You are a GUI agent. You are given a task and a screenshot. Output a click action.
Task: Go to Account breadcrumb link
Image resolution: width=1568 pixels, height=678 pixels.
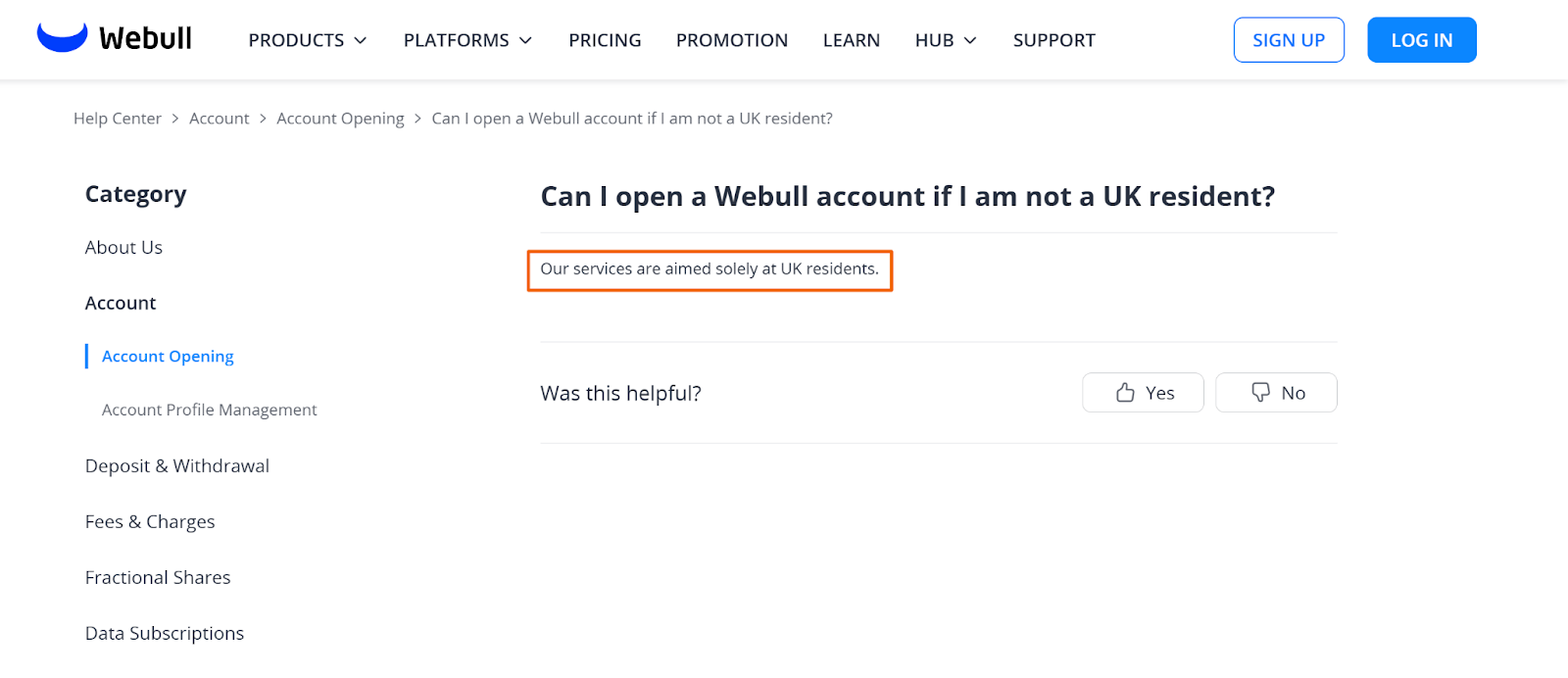pyautogui.click(x=220, y=119)
